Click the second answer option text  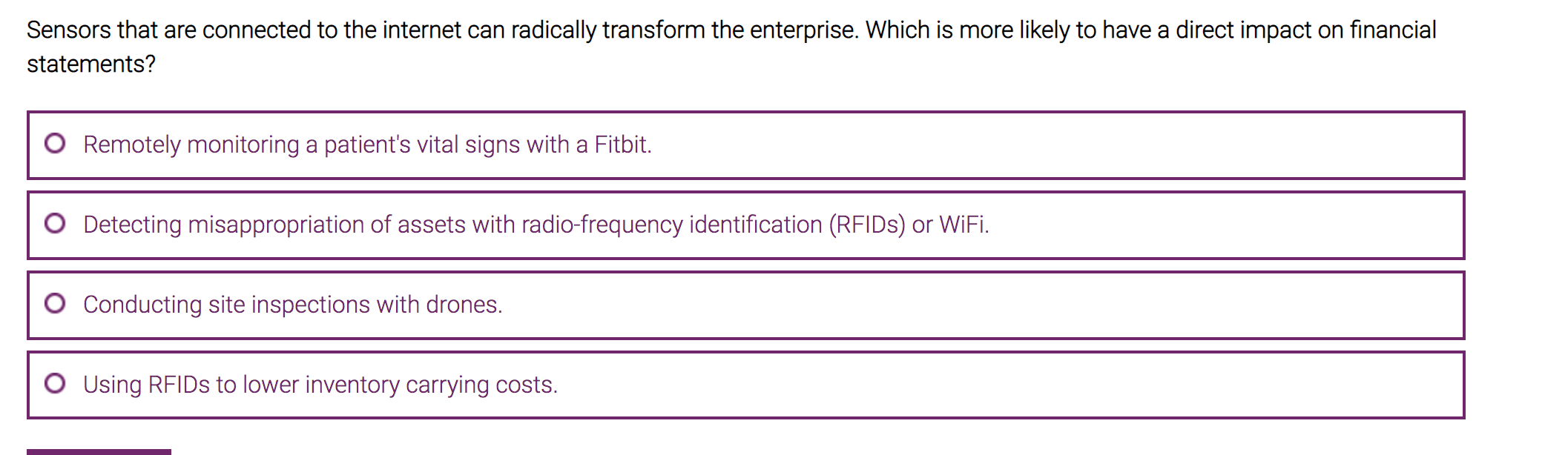click(x=536, y=225)
